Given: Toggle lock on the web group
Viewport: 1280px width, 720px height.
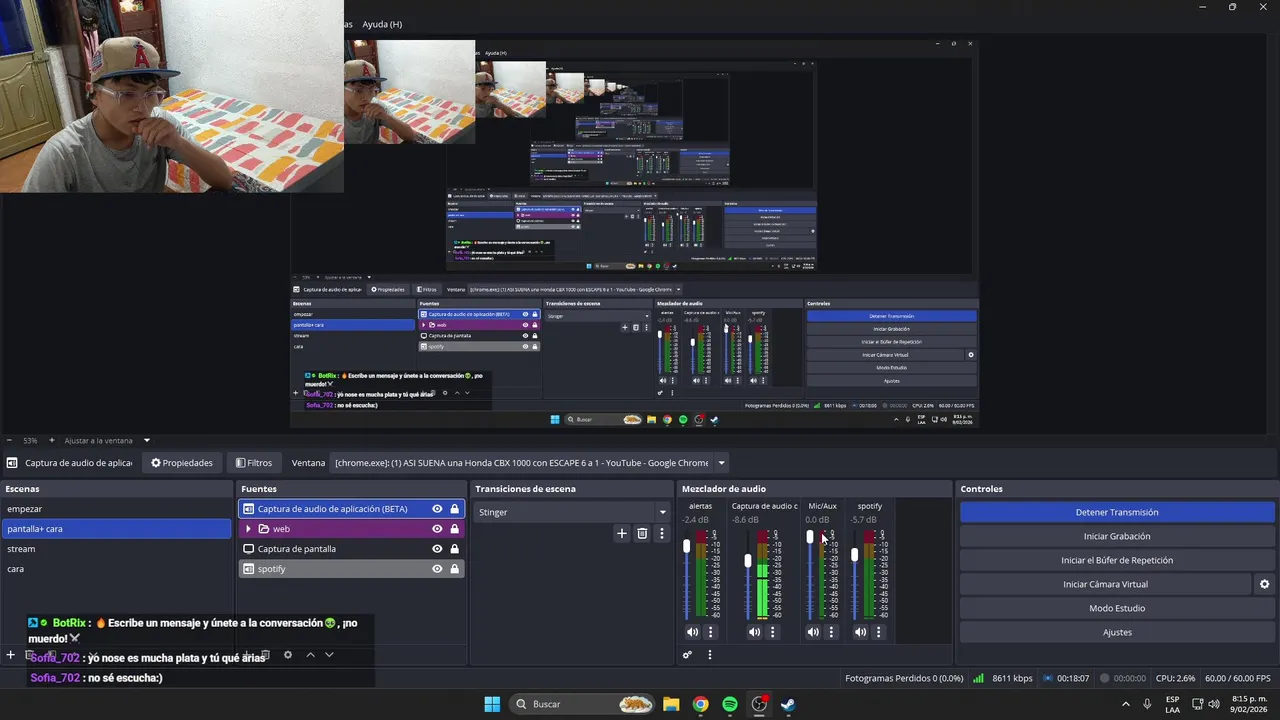Looking at the screenshot, I should tap(455, 529).
